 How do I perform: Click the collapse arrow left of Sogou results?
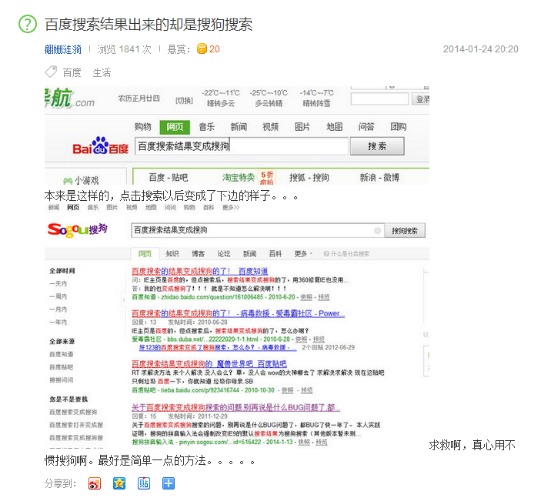(x=124, y=300)
